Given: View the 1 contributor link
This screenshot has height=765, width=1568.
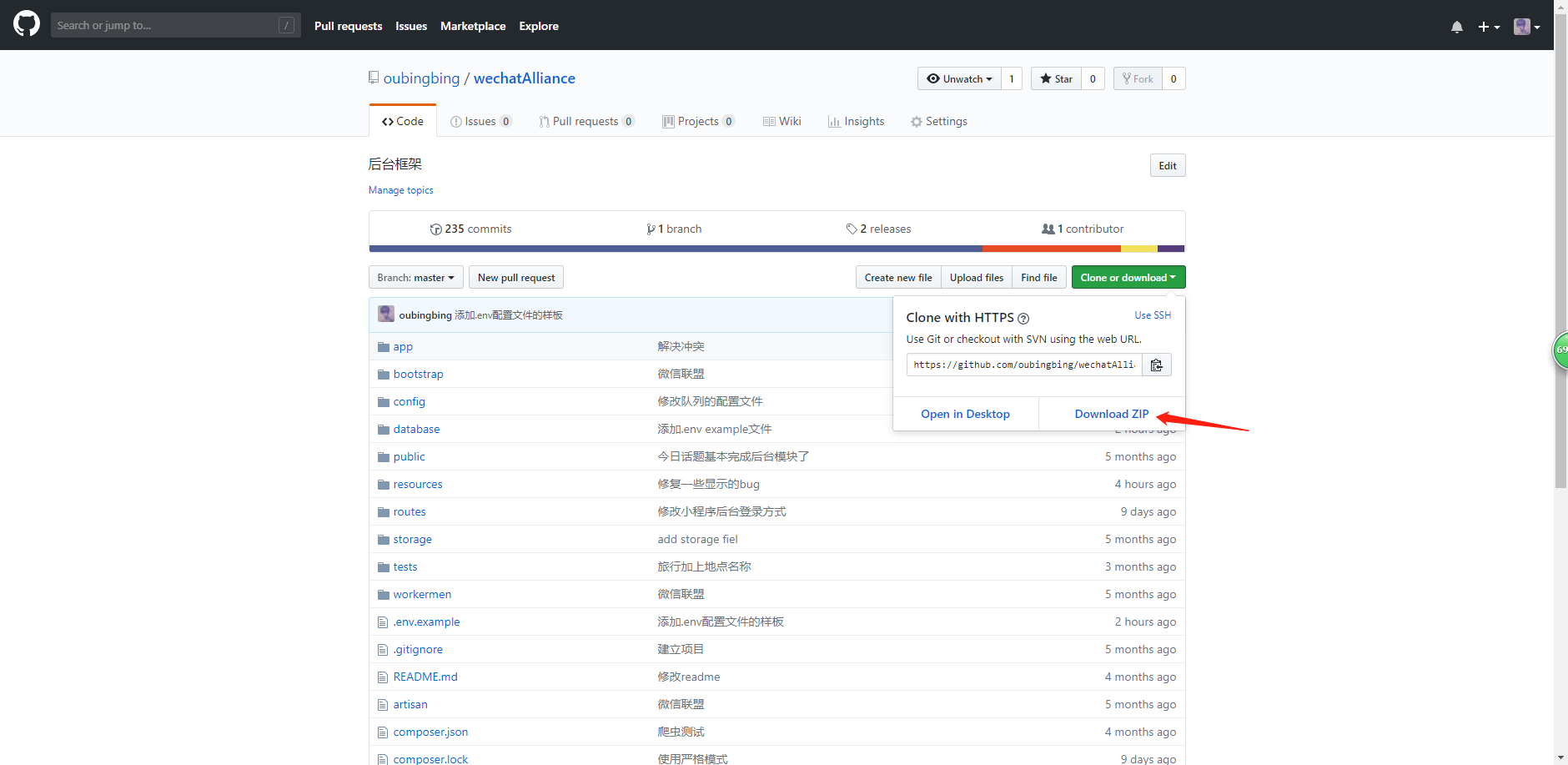Looking at the screenshot, I should coord(1083,229).
